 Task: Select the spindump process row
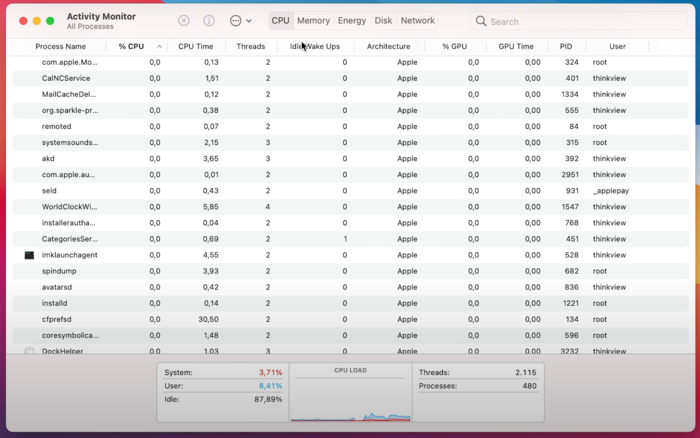pyautogui.click(x=350, y=271)
